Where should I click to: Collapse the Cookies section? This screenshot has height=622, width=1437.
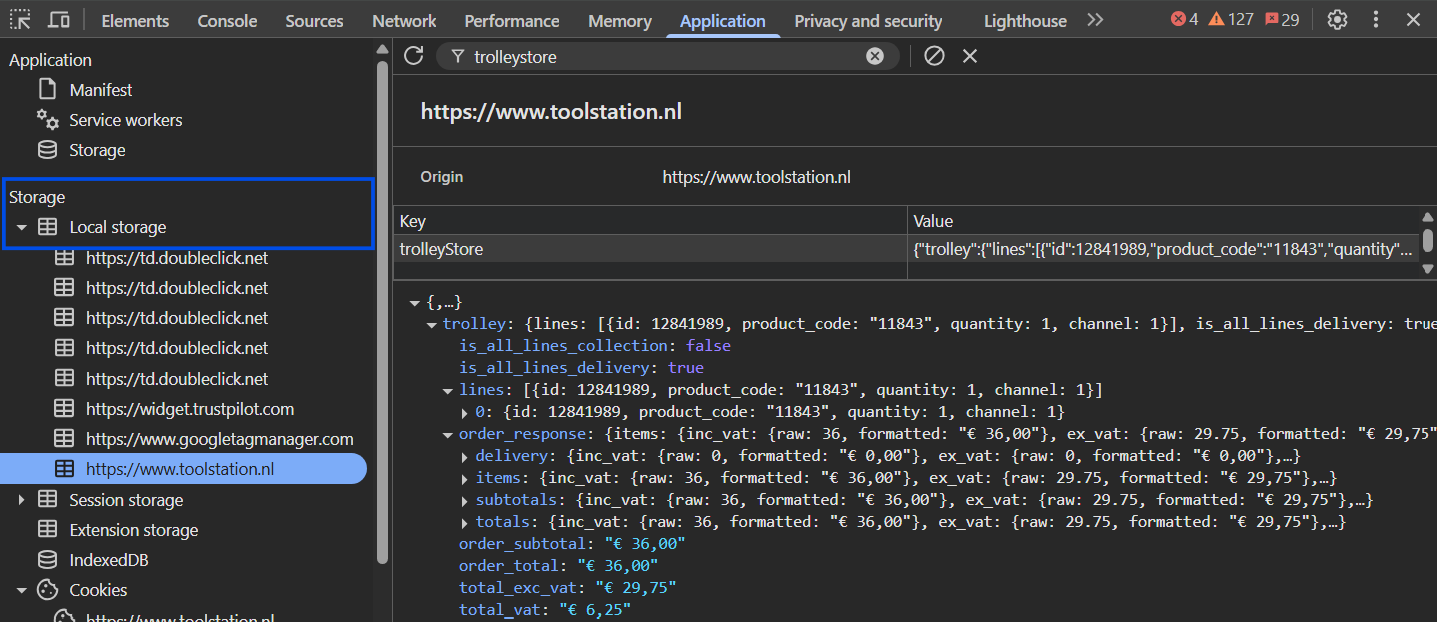point(23,589)
